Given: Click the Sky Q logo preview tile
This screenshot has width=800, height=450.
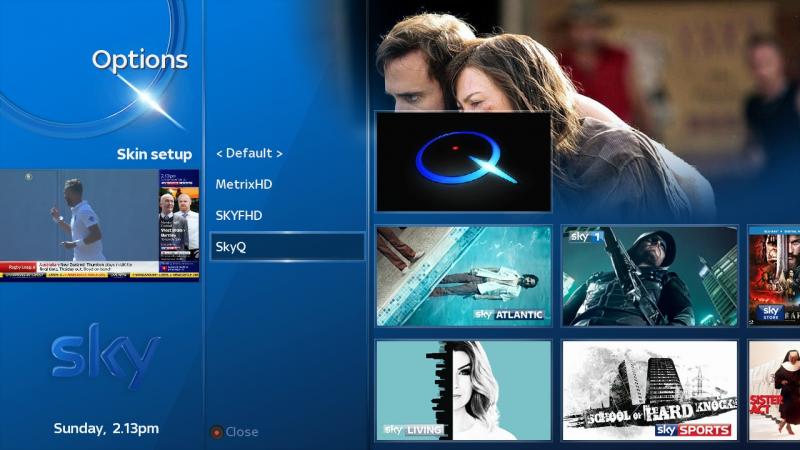Looking at the screenshot, I should [x=463, y=162].
